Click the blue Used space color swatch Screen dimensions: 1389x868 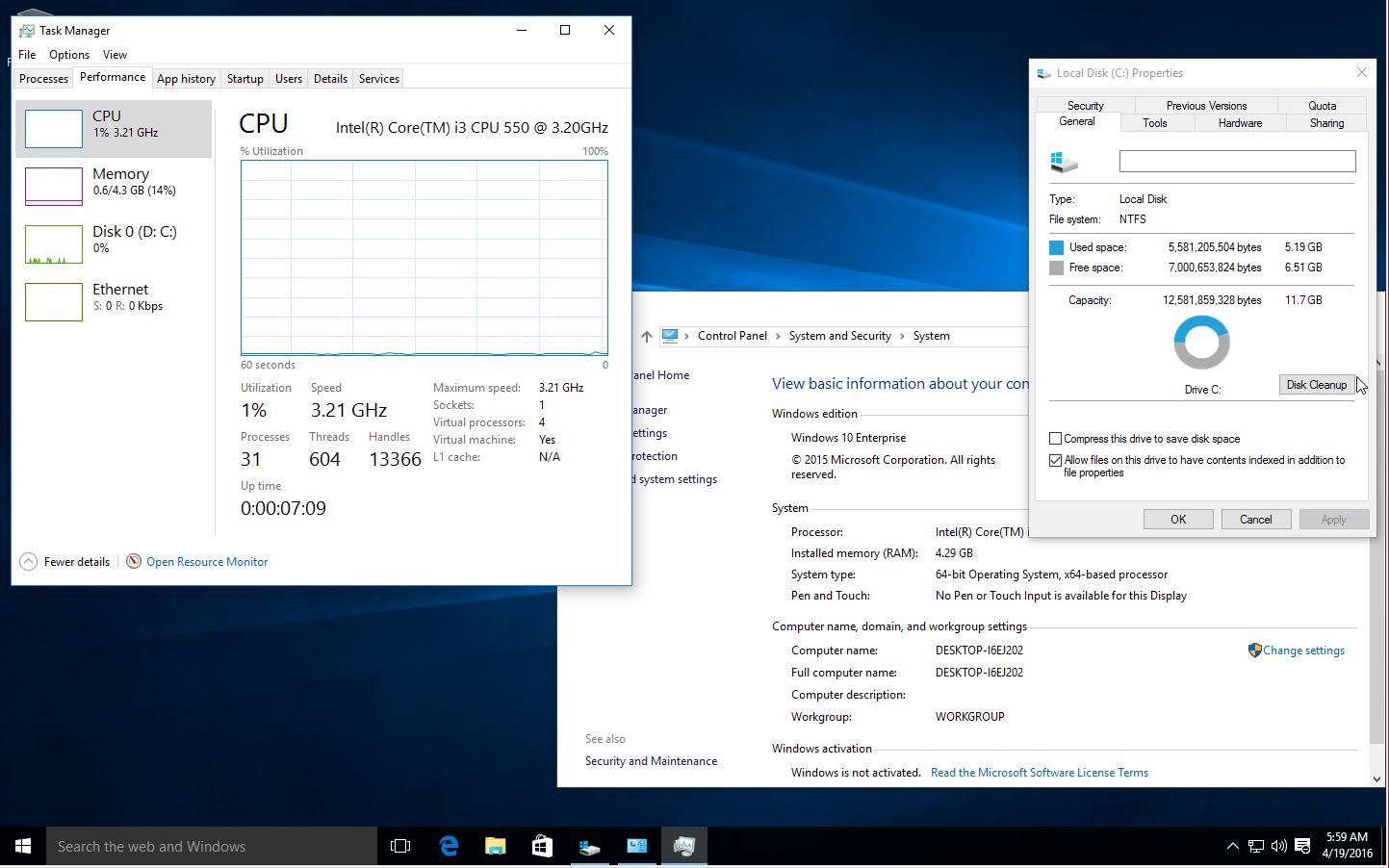tap(1056, 247)
